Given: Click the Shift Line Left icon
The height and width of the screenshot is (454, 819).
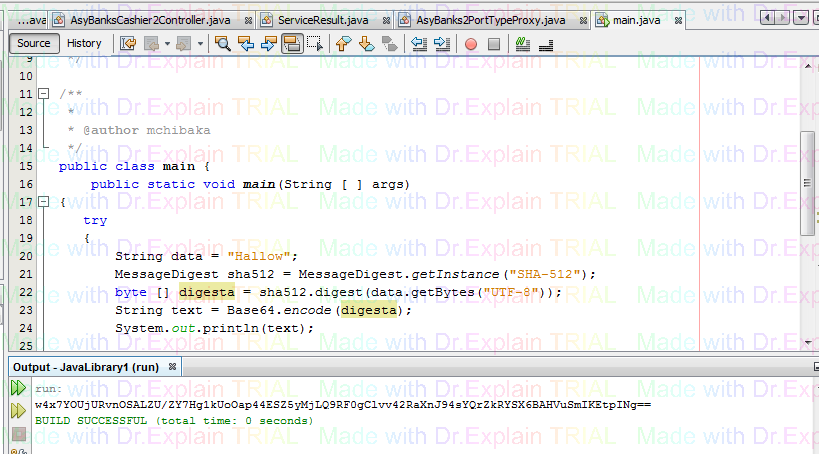Looking at the screenshot, I should pyautogui.click(x=419, y=44).
